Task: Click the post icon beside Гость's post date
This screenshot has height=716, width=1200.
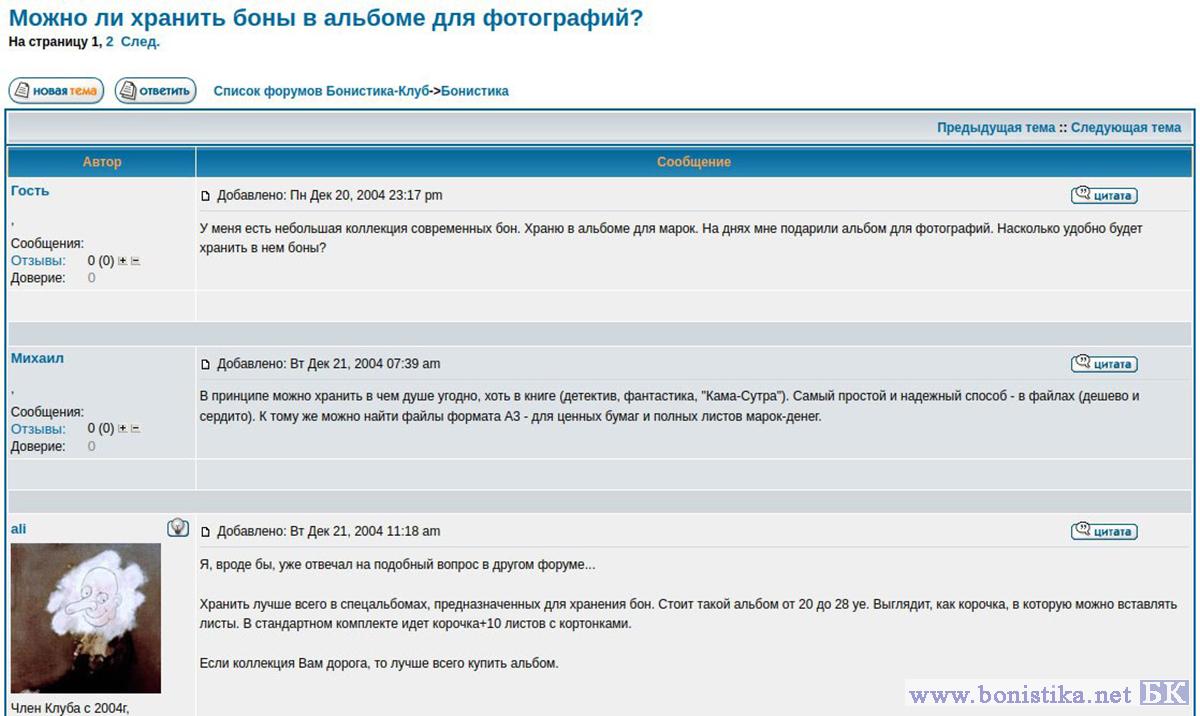Action: pos(206,196)
